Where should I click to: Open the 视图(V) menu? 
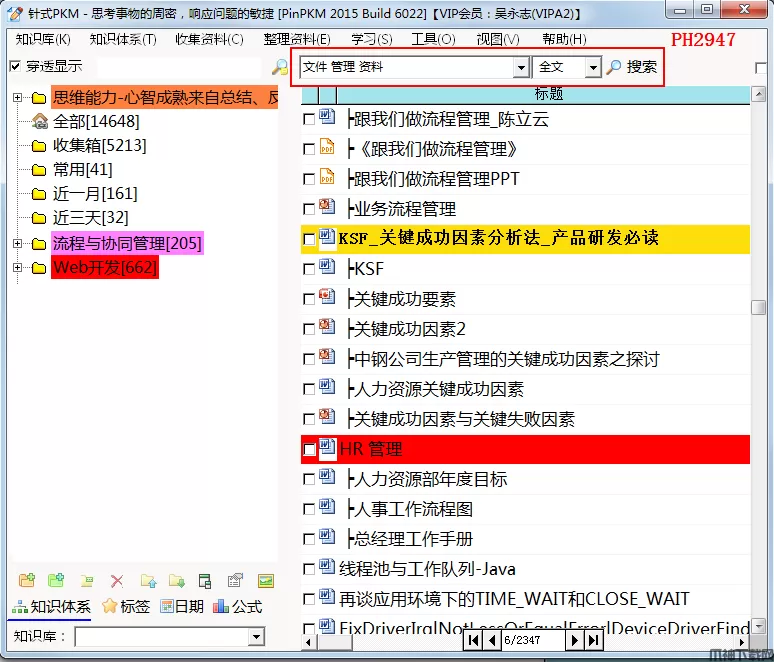click(498, 39)
